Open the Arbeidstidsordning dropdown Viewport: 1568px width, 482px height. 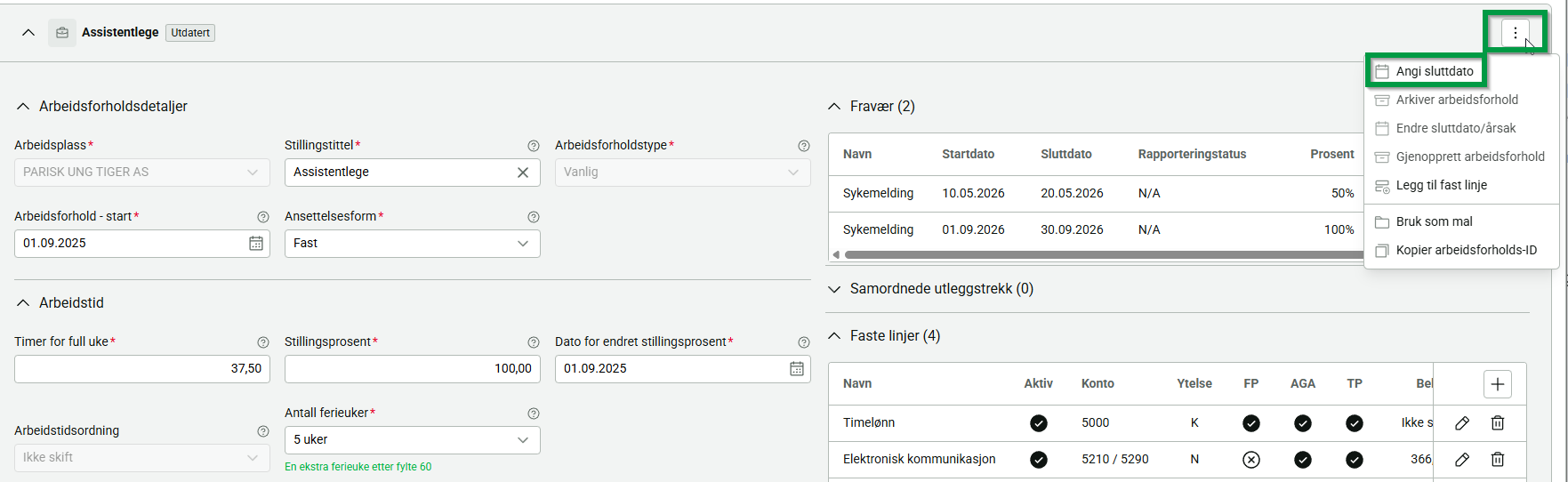coord(142,458)
